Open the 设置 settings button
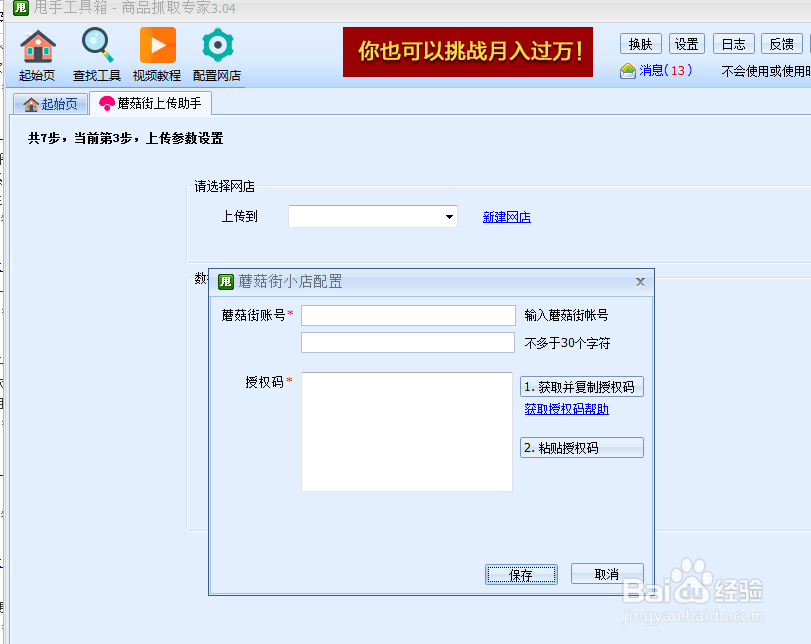 coord(687,44)
